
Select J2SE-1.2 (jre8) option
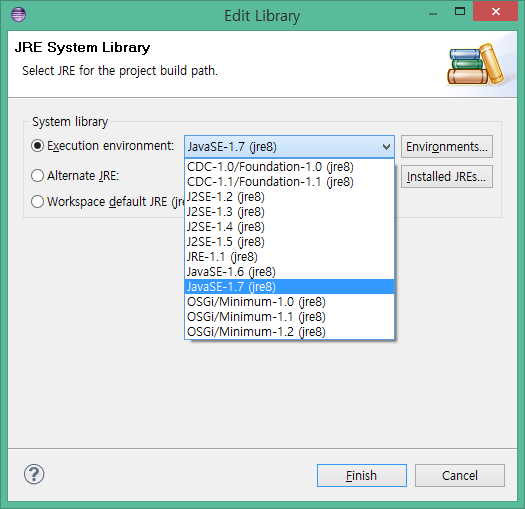tap(289, 197)
